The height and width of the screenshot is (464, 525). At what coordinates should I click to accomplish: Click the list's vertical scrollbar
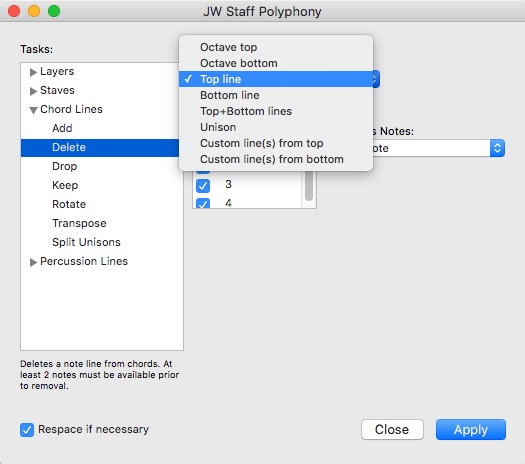tap(309, 186)
